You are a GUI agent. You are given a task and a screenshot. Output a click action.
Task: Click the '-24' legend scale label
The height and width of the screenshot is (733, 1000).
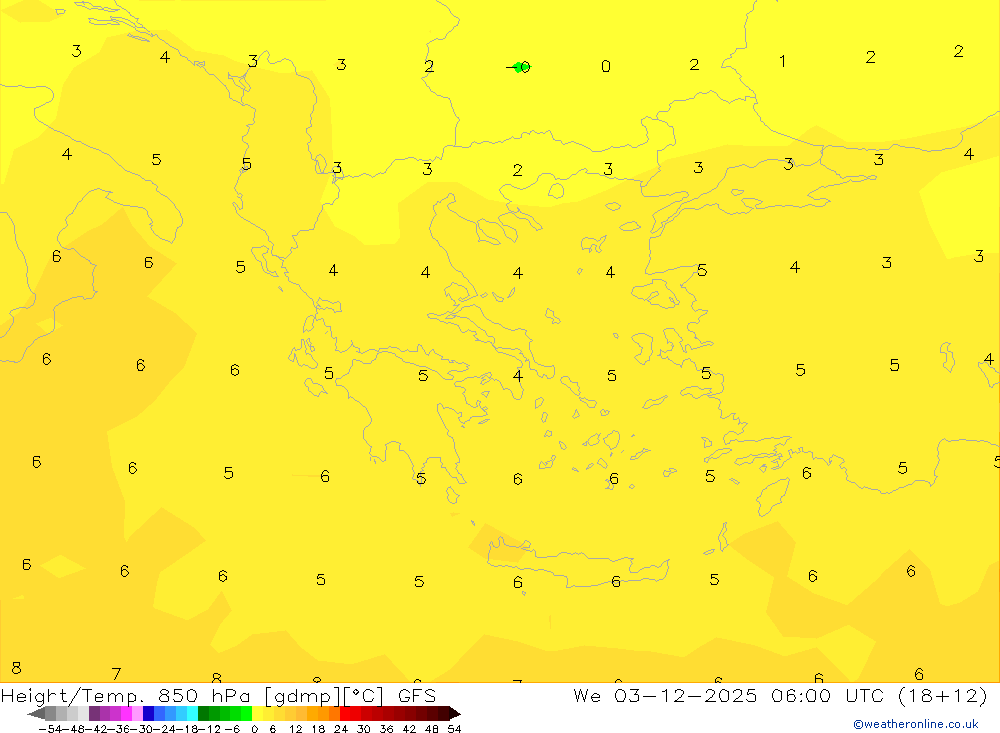click(x=165, y=729)
